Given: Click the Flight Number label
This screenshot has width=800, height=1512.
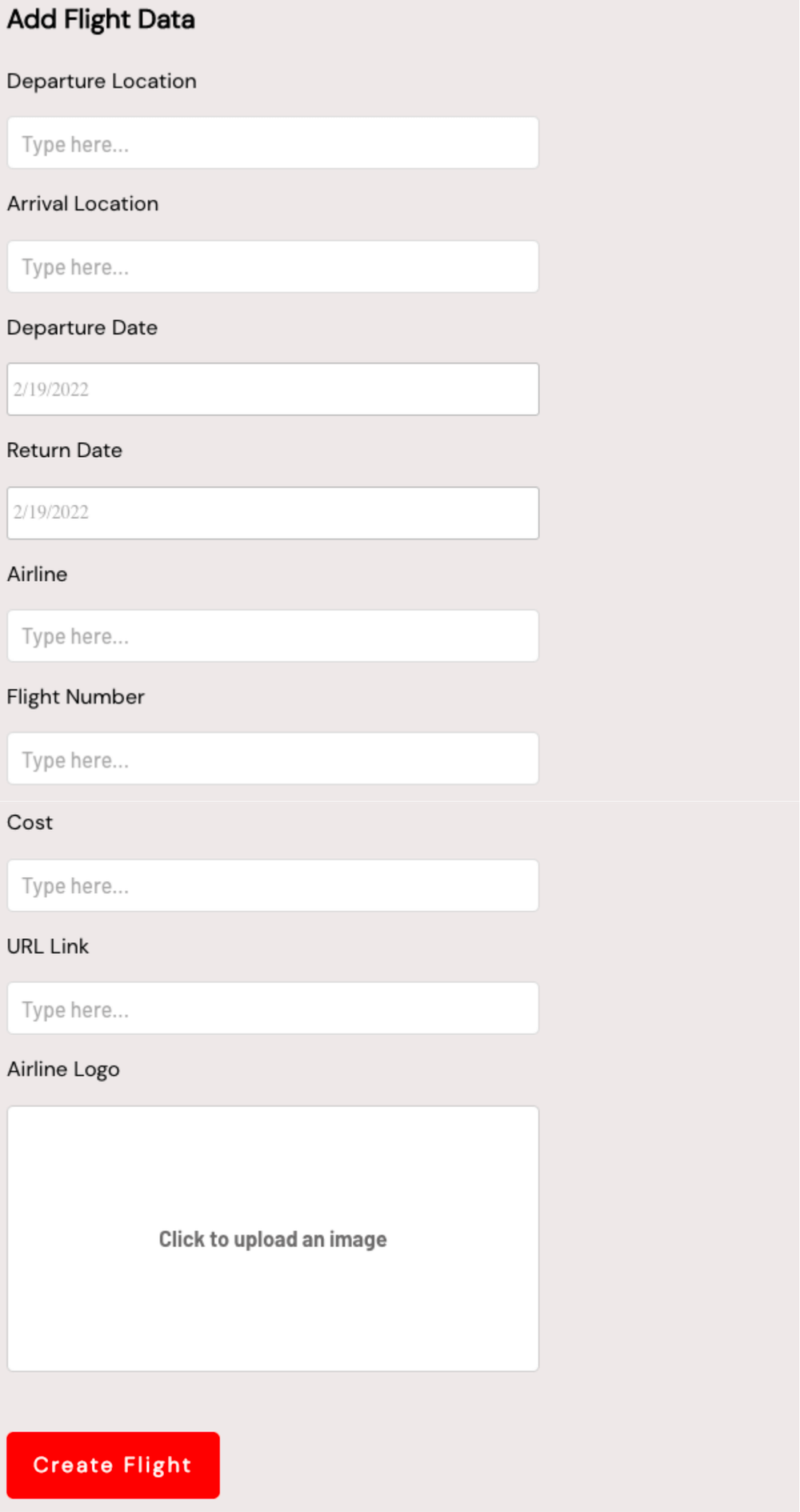Looking at the screenshot, I should (x=76, y=697).
